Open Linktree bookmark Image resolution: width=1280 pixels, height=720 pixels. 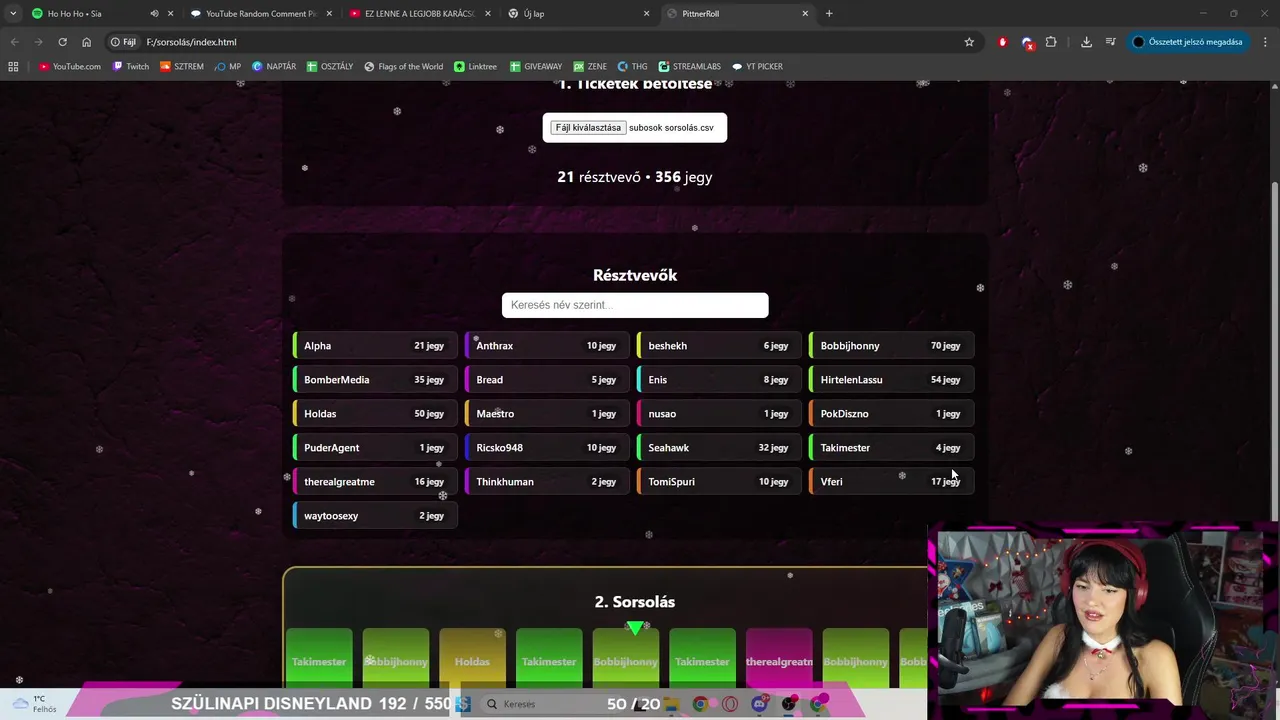475,66
